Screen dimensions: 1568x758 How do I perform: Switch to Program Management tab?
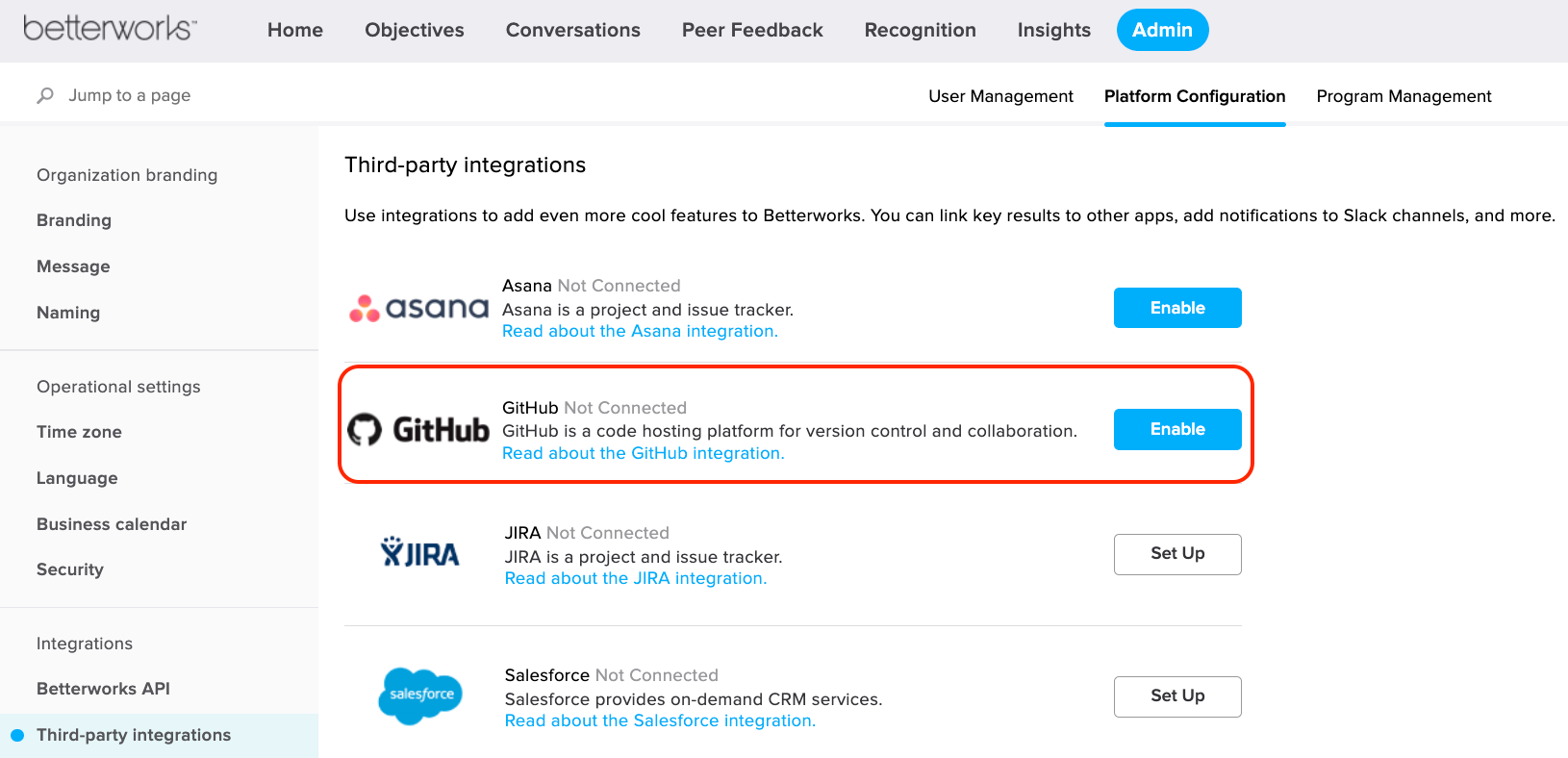click(x=1404, y=96)
